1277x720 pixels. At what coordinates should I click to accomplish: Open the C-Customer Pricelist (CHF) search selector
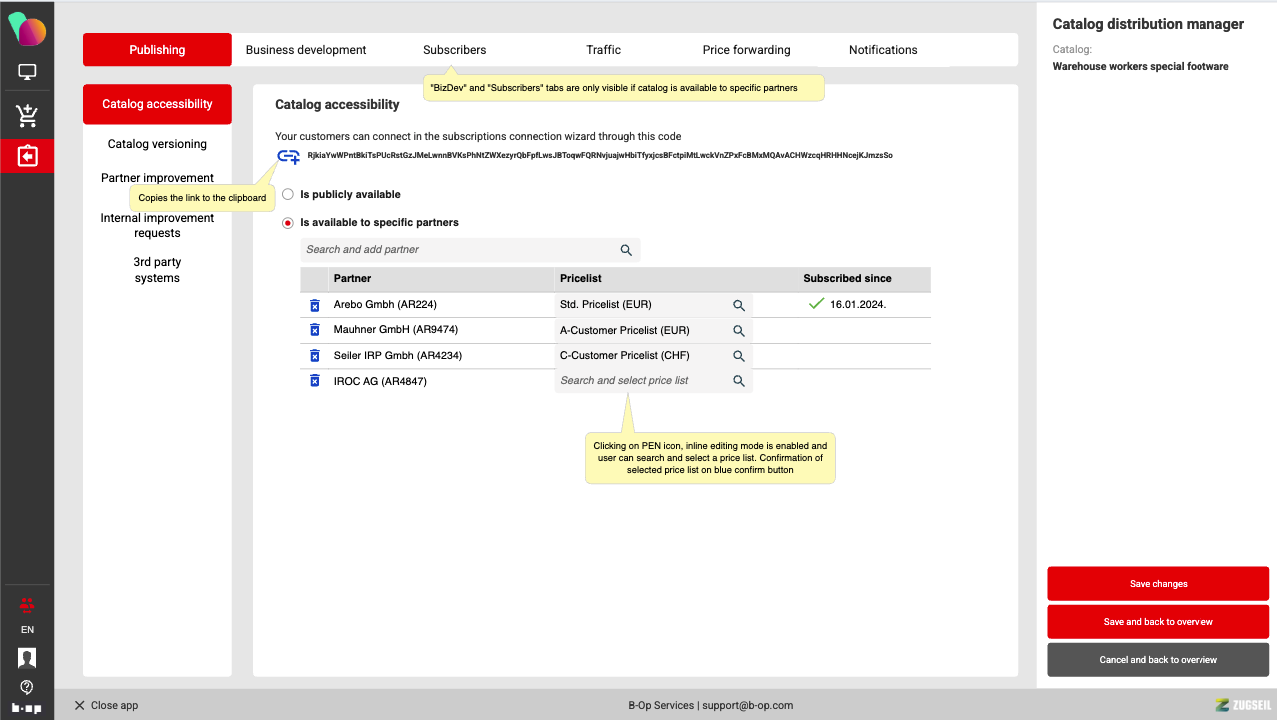[739, 356]
